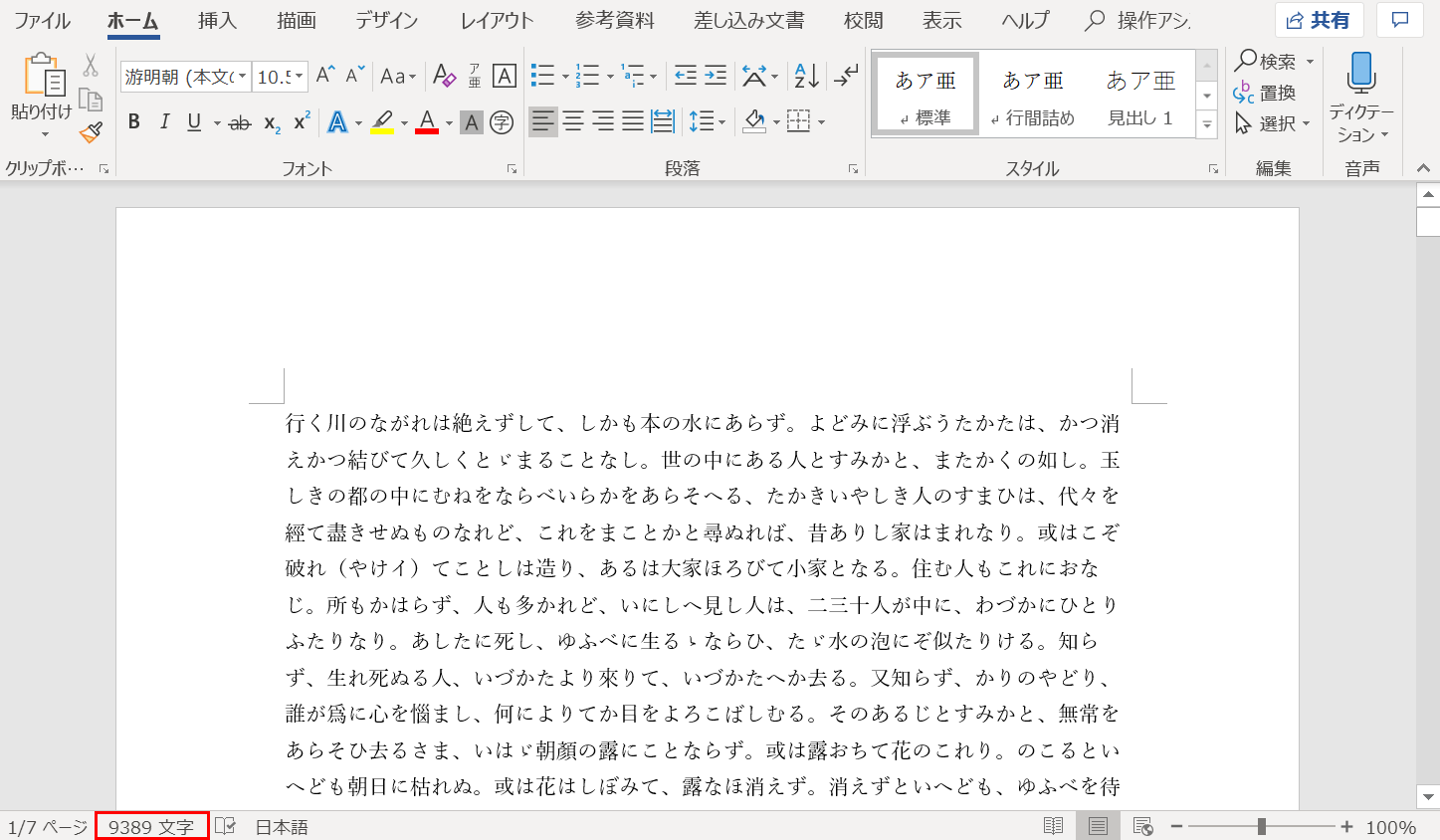Switch to the Insert tab
The image size is (1440, 840).
point(217,20)
